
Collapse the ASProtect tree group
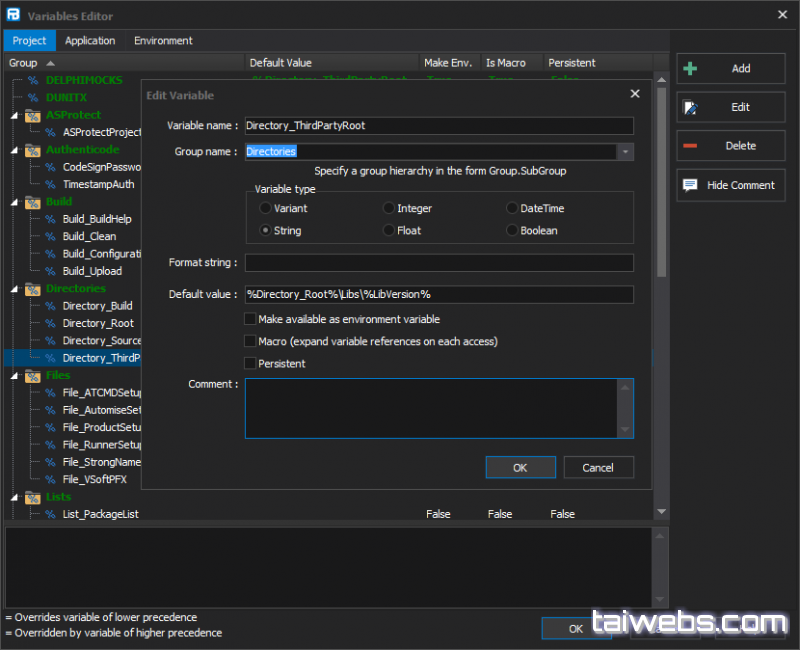point(15,115)
